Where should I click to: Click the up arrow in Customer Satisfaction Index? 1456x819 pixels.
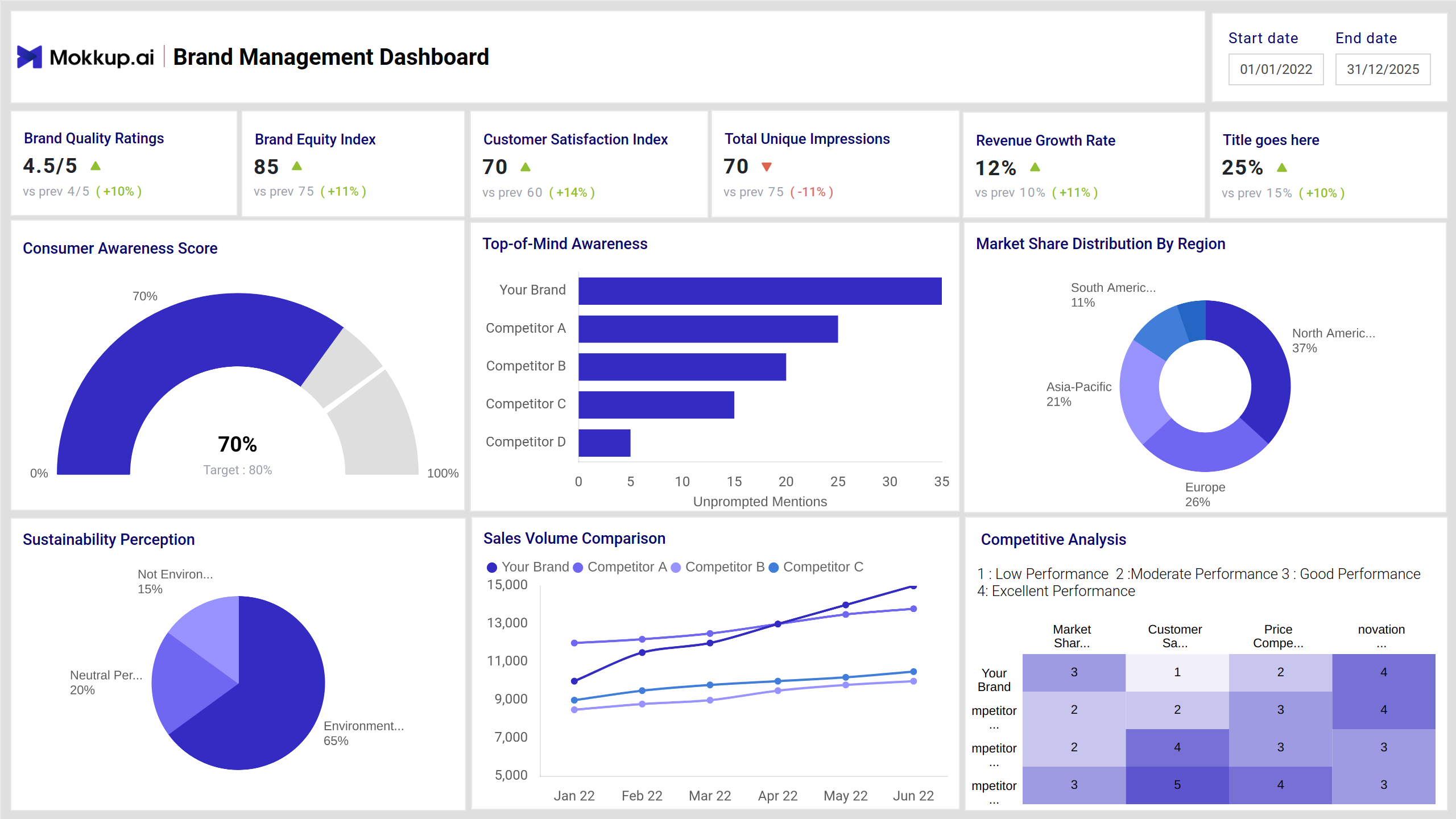point(526,167)
